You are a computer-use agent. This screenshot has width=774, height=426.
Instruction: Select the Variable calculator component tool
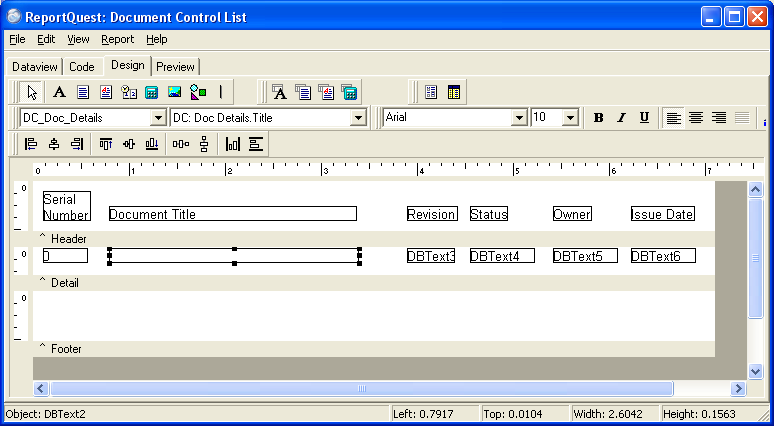point(152,92)
